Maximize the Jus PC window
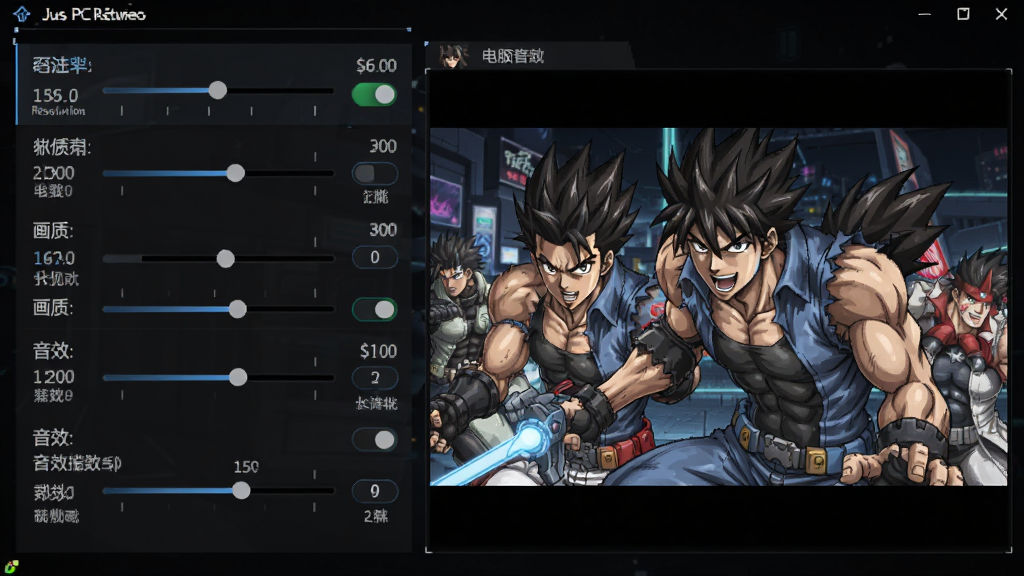1024x576 pixels. [963, 14]
